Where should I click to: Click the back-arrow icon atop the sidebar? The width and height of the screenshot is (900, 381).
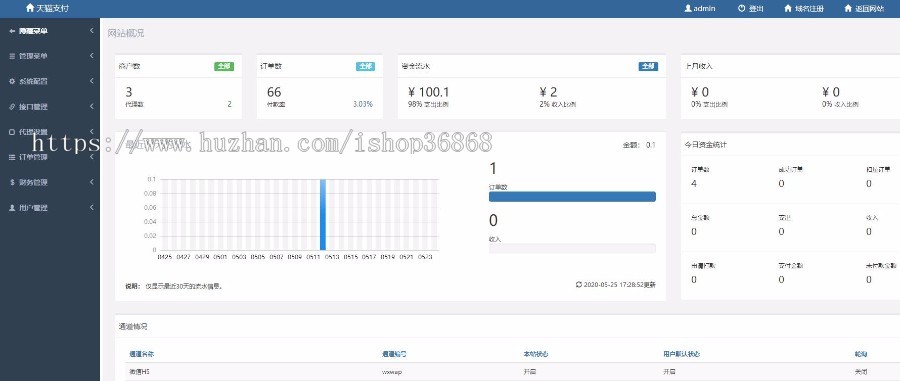point(12,31)
